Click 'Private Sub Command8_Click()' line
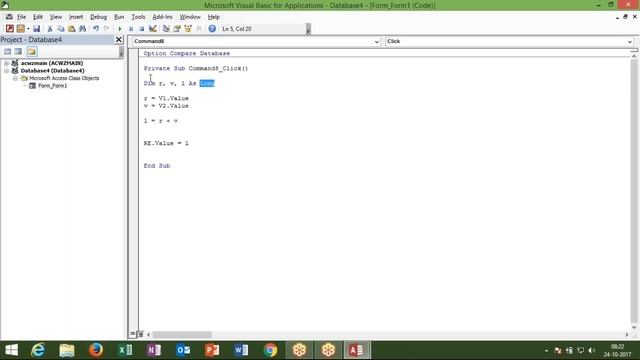This screenshot has width=640, height=360. point(196,69)
